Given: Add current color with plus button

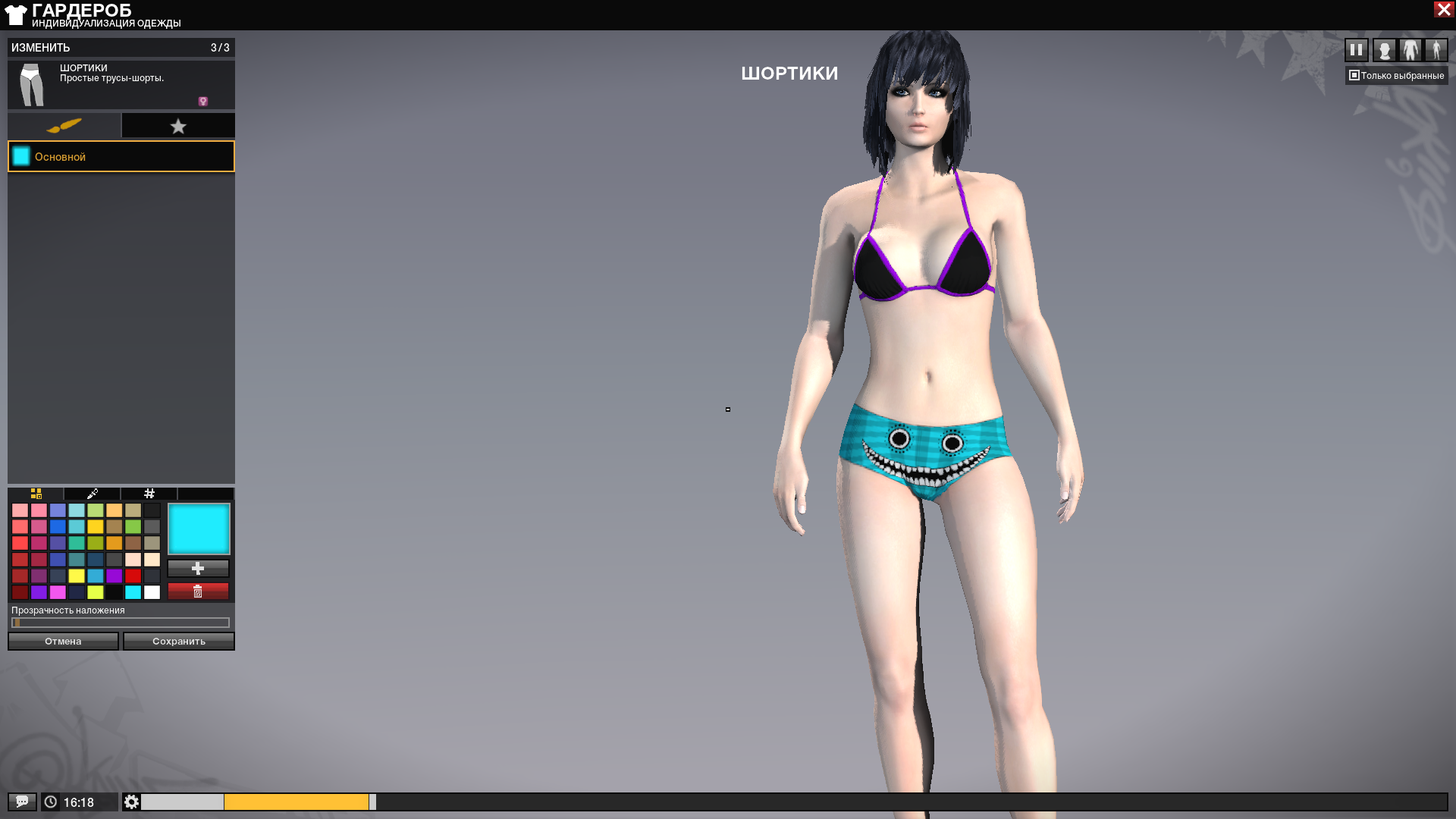Looking at the screenshot, I should [x=198, y=568].
